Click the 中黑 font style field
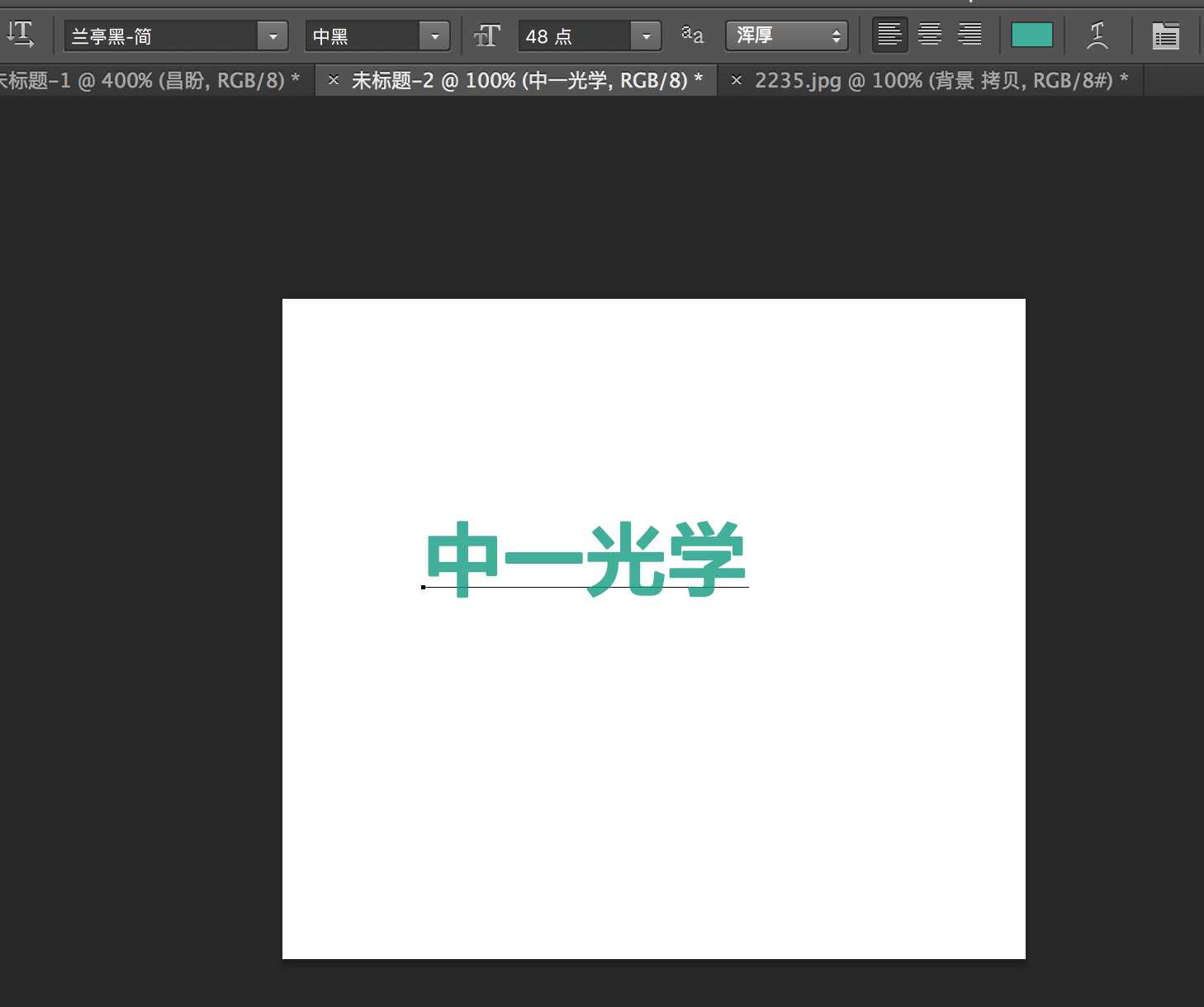This screenshot has width=1204, height=1007. (x=363, y=36)
